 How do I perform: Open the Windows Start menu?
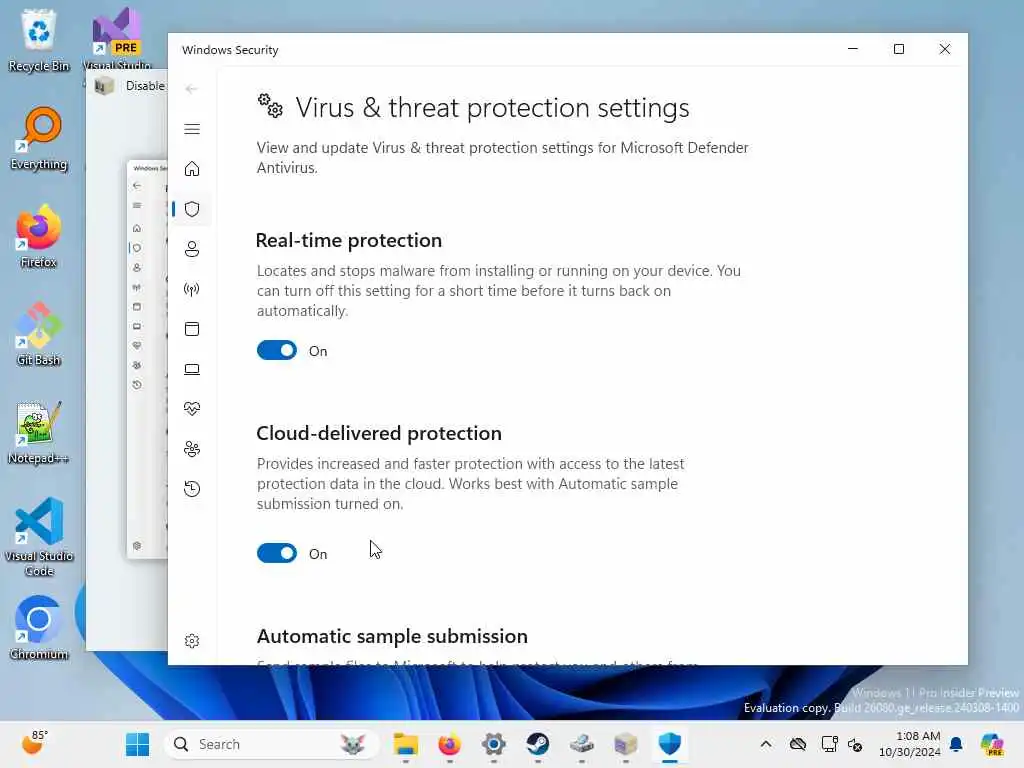[x=137, y=744]
